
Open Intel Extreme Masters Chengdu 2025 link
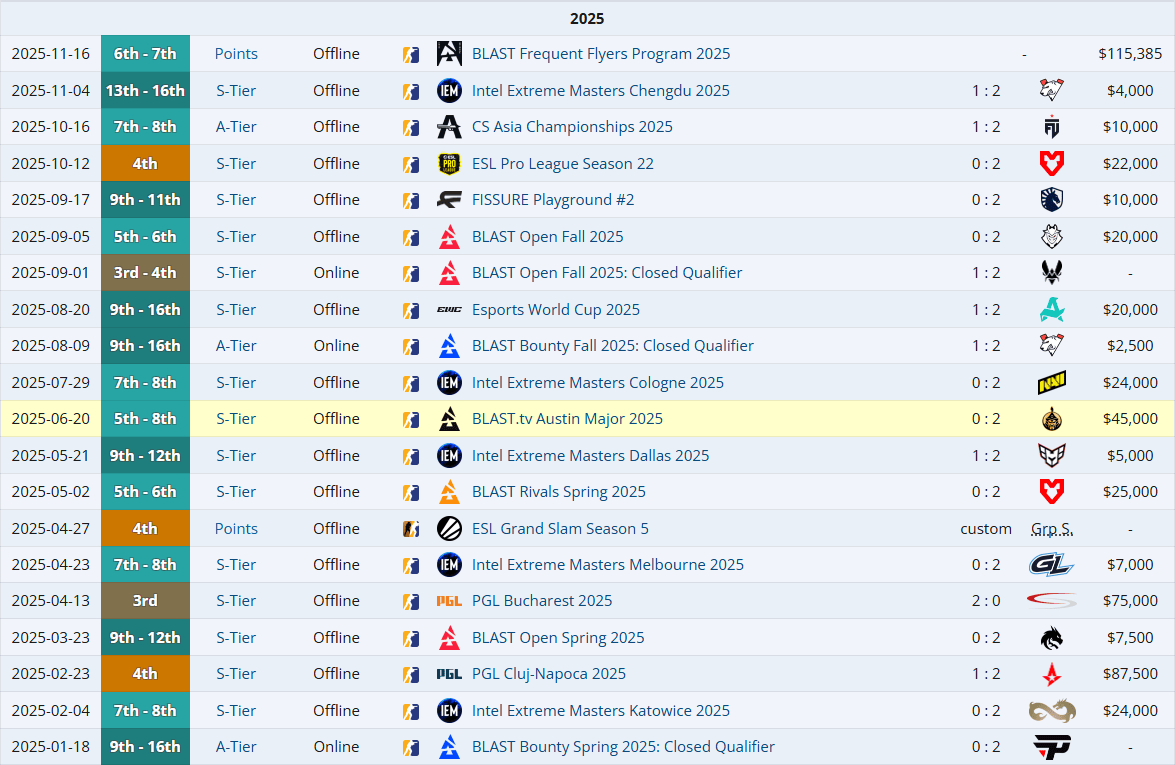(x=600, y=91)
